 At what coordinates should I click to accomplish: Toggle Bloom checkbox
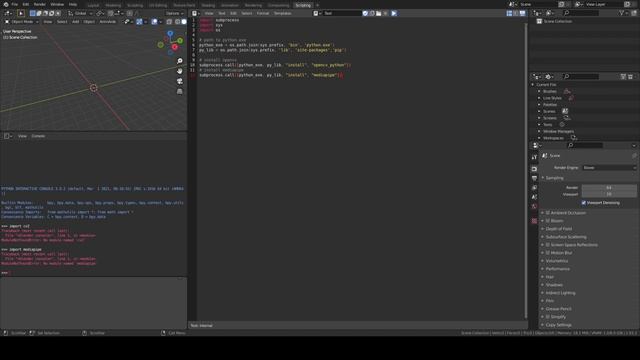548,221
